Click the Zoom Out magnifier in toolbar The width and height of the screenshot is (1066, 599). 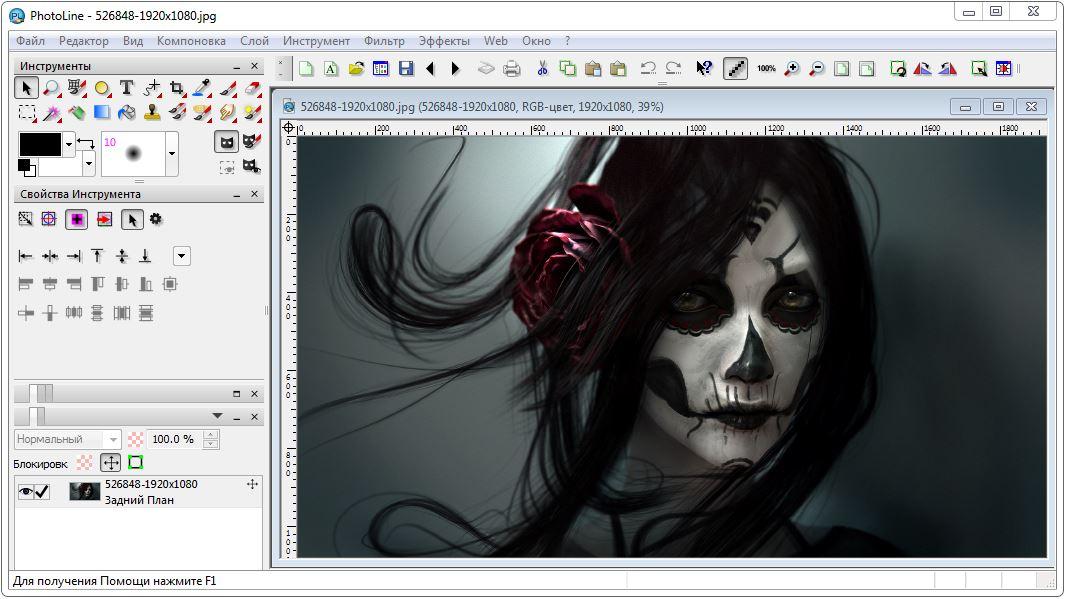(x=816, y=68)
